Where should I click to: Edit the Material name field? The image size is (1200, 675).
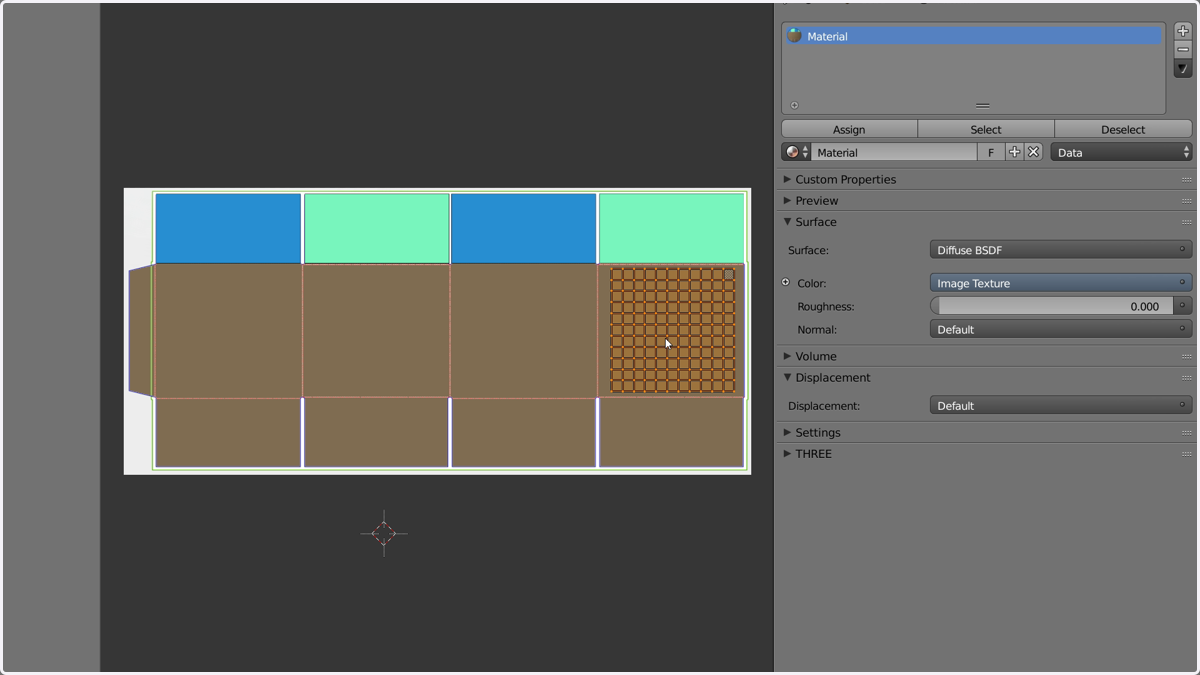point(894,152)
